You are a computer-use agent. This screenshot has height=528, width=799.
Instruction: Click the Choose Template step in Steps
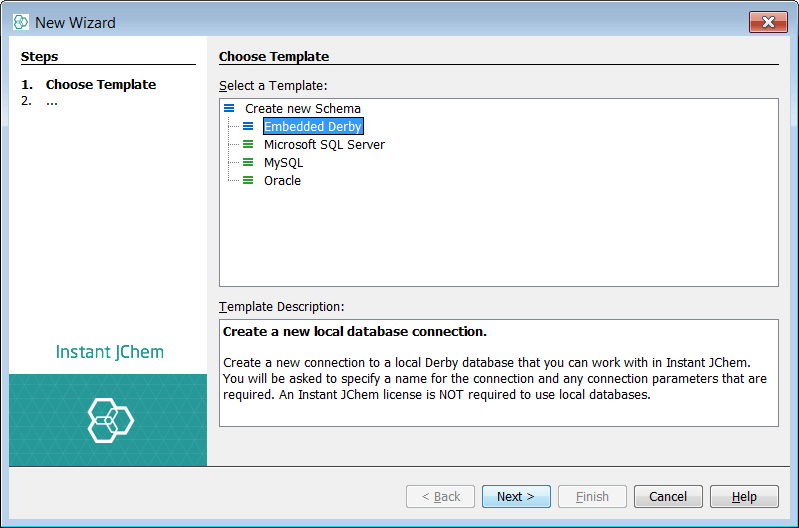tap(100, 85)
